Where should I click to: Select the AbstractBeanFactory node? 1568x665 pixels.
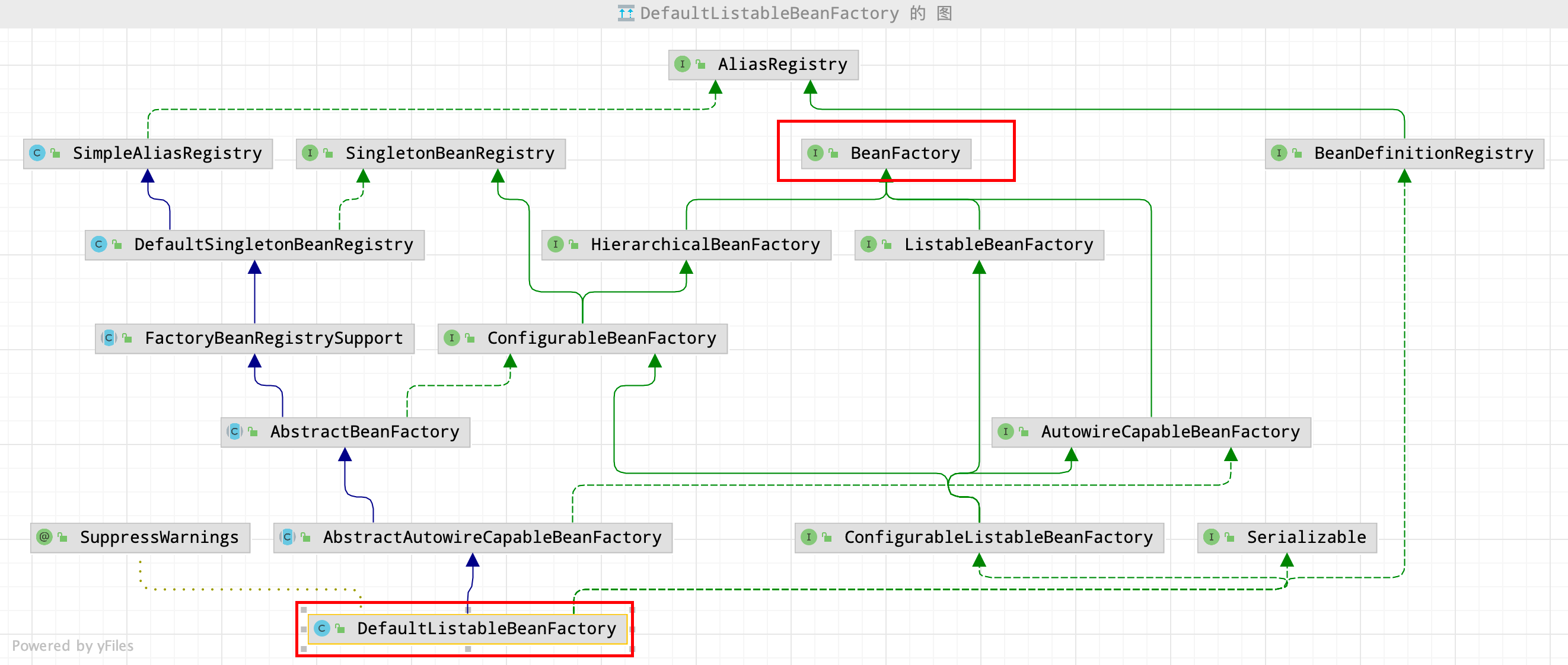(345, 432)
